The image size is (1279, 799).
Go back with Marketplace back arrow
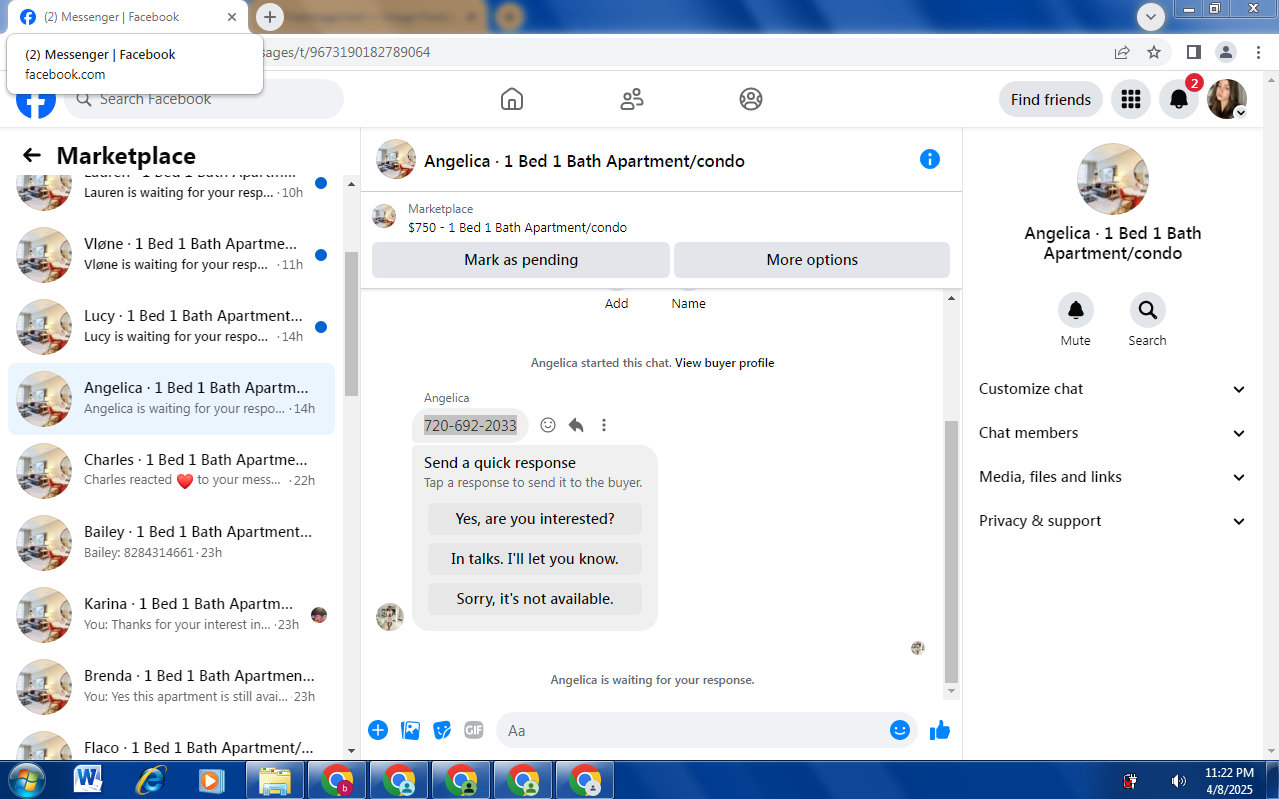(x=32, y=155)
